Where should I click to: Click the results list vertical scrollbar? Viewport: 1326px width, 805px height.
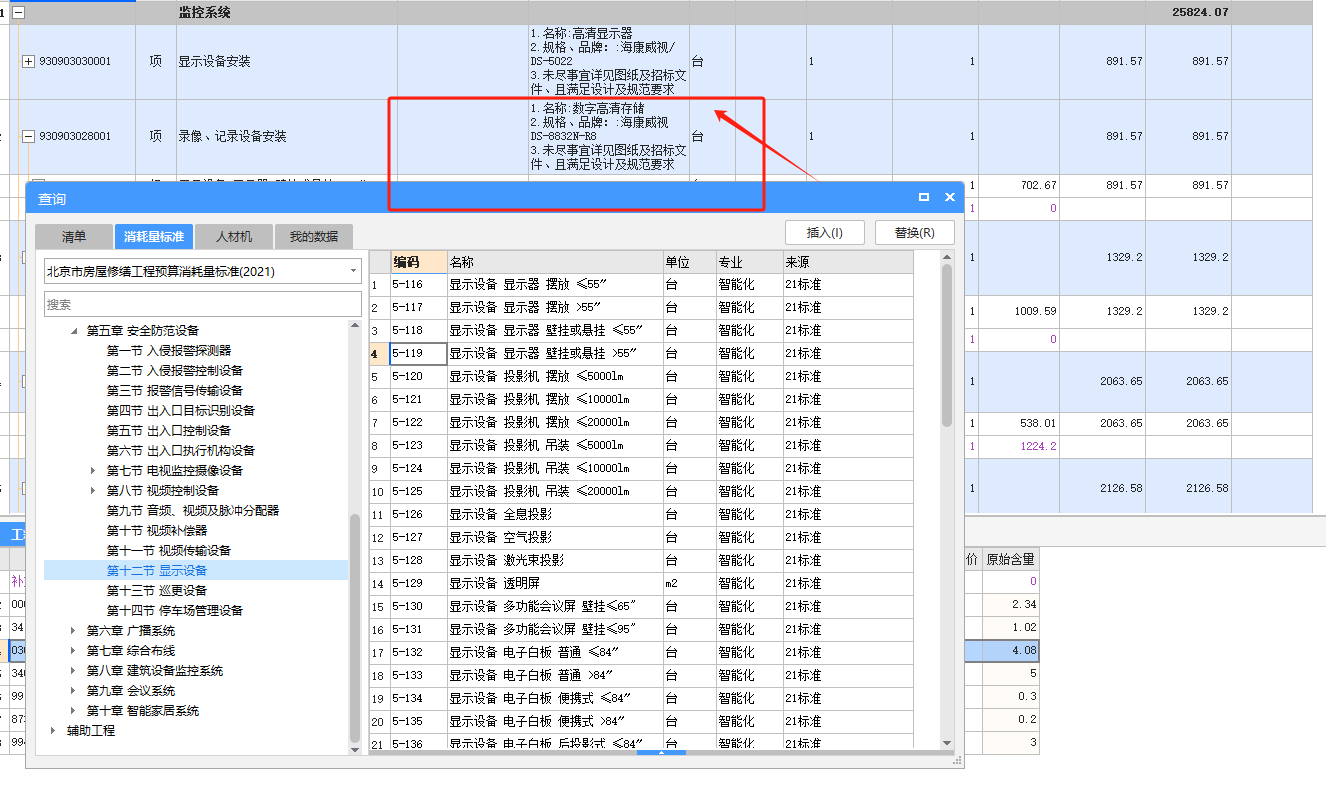click(x=946, y=345)
